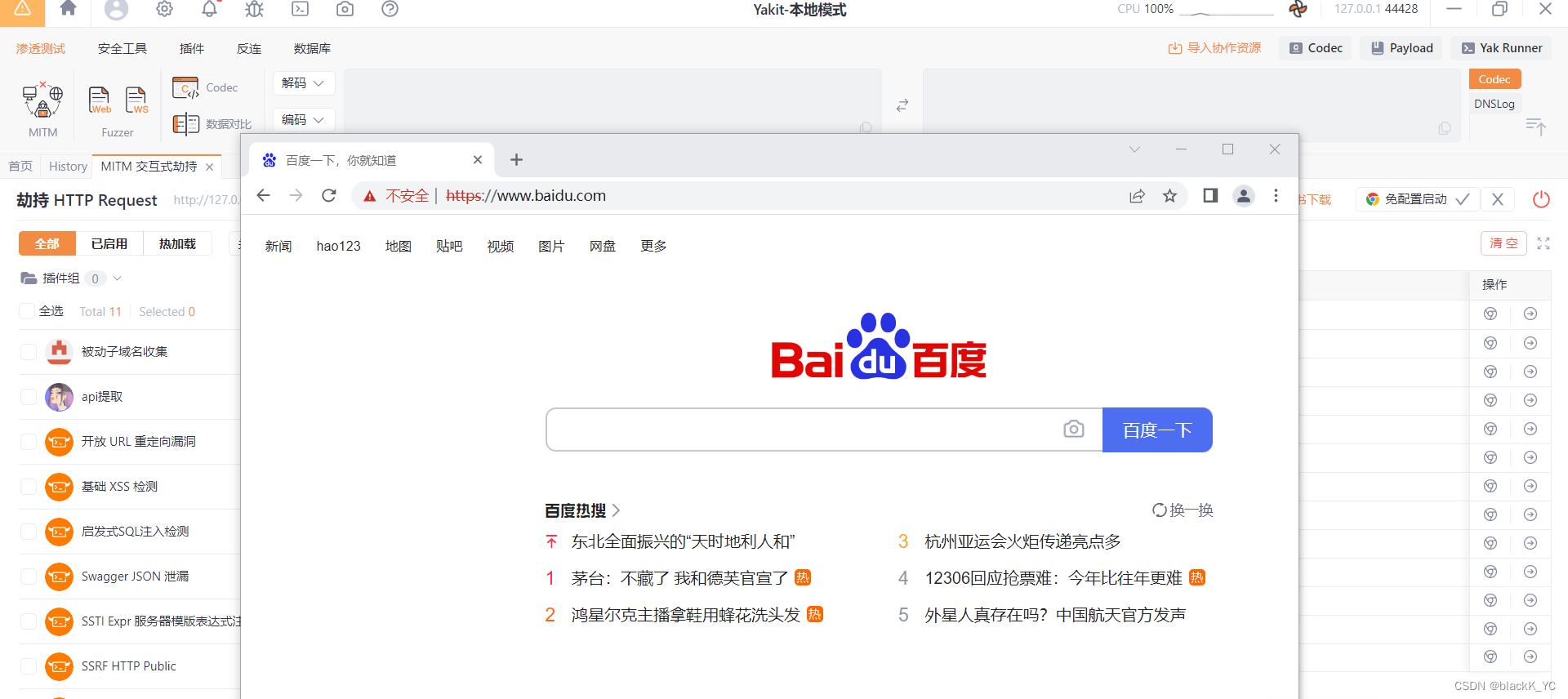This screenshot has height=699, width=1568.
Task: Bookmark this page with star icon
Action: (x=1170, y=196)
